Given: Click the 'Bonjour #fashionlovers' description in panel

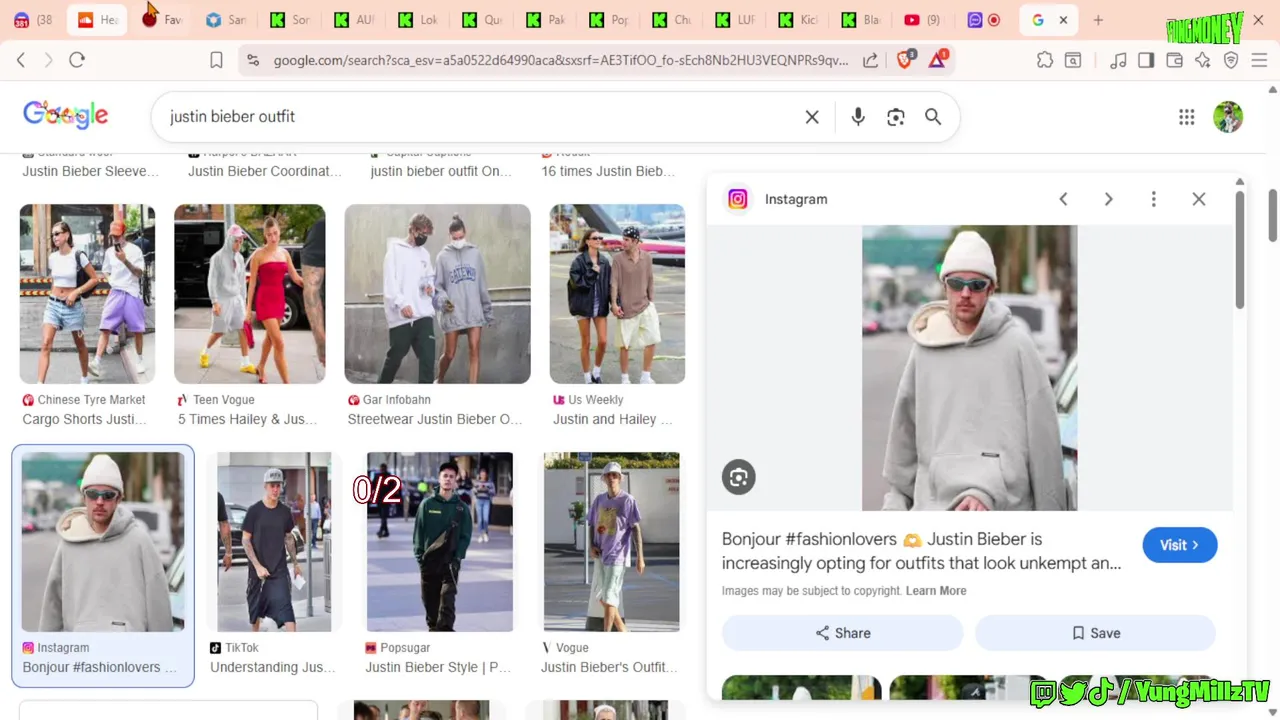Looking at the screenshot, I should pyautogui.click(x=921, y=551).
